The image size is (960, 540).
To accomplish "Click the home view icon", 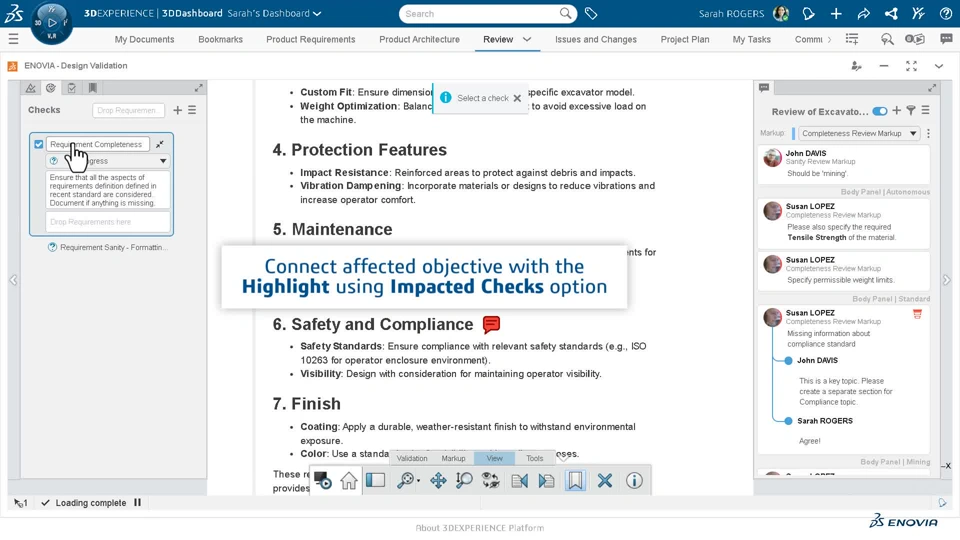I will [349, 481].
